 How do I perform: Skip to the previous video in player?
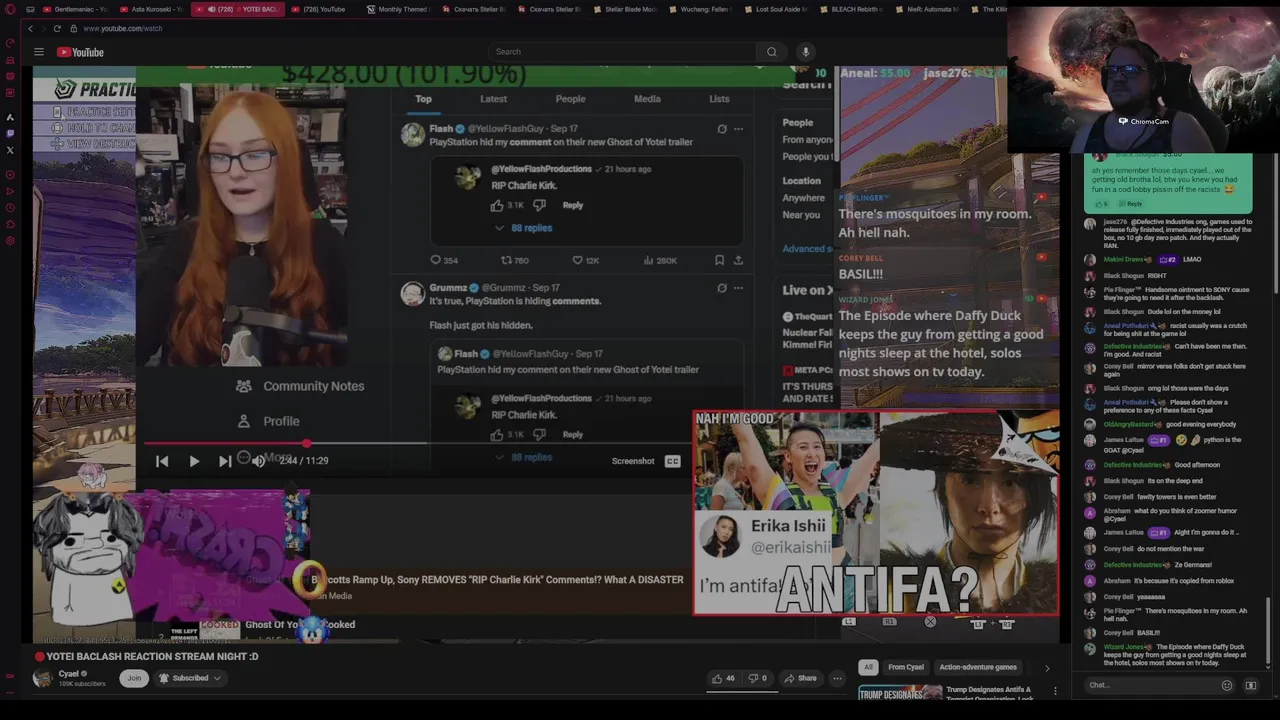pos(162,461)
